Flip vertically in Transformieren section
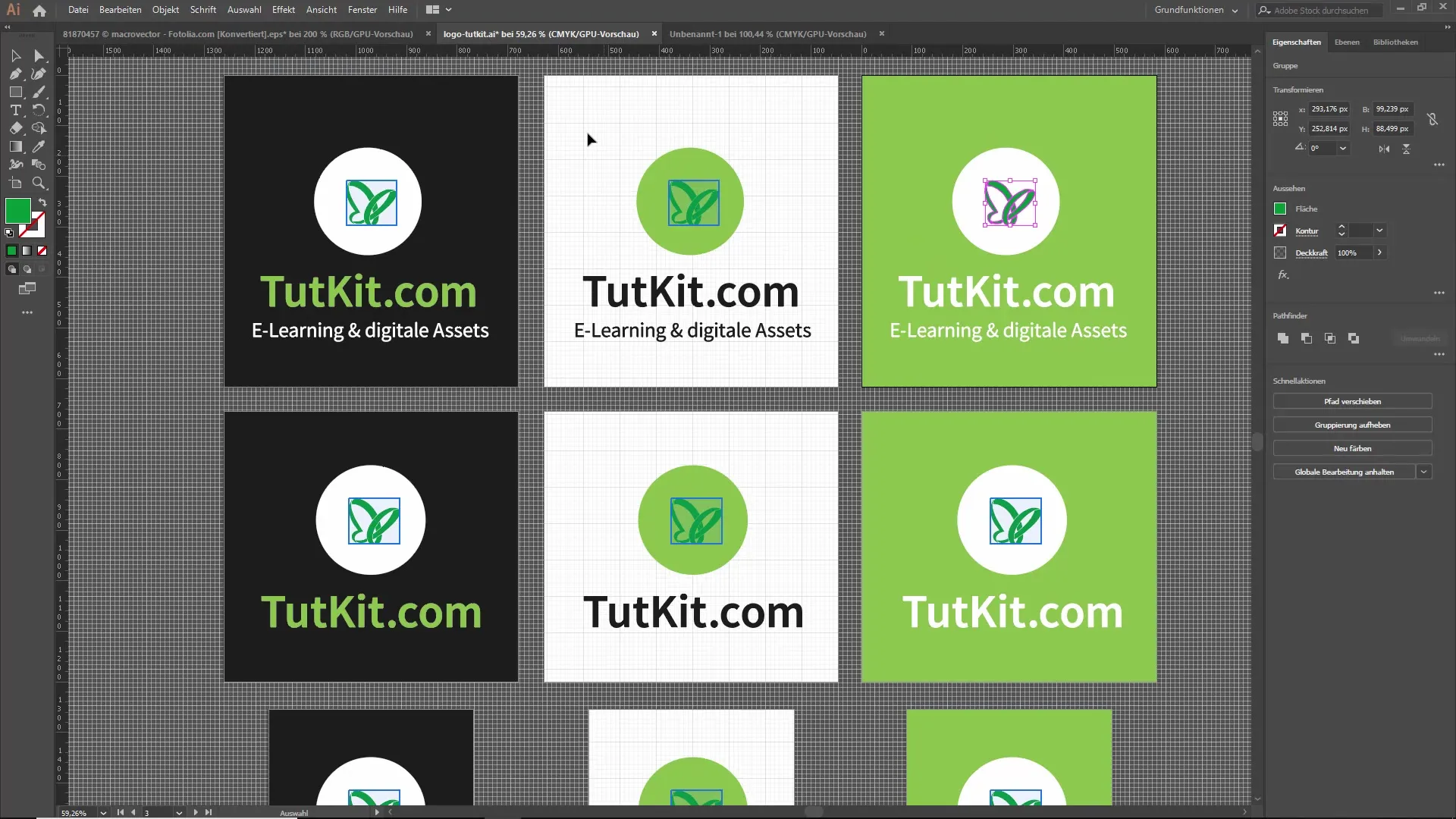This screenshot has width=1456, height=819. tap(1406, 149)
